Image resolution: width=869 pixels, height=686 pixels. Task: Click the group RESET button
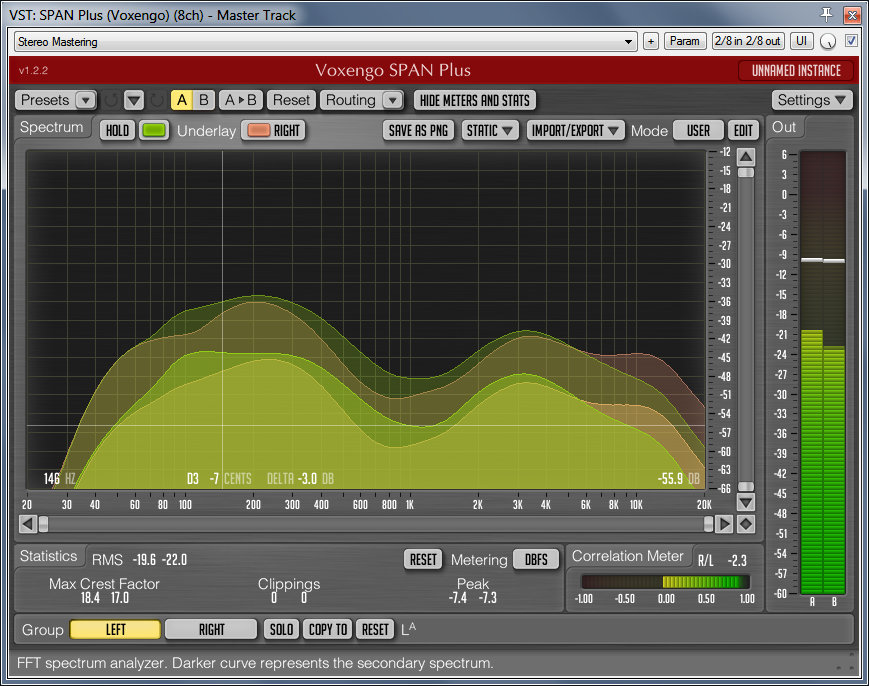375,629
